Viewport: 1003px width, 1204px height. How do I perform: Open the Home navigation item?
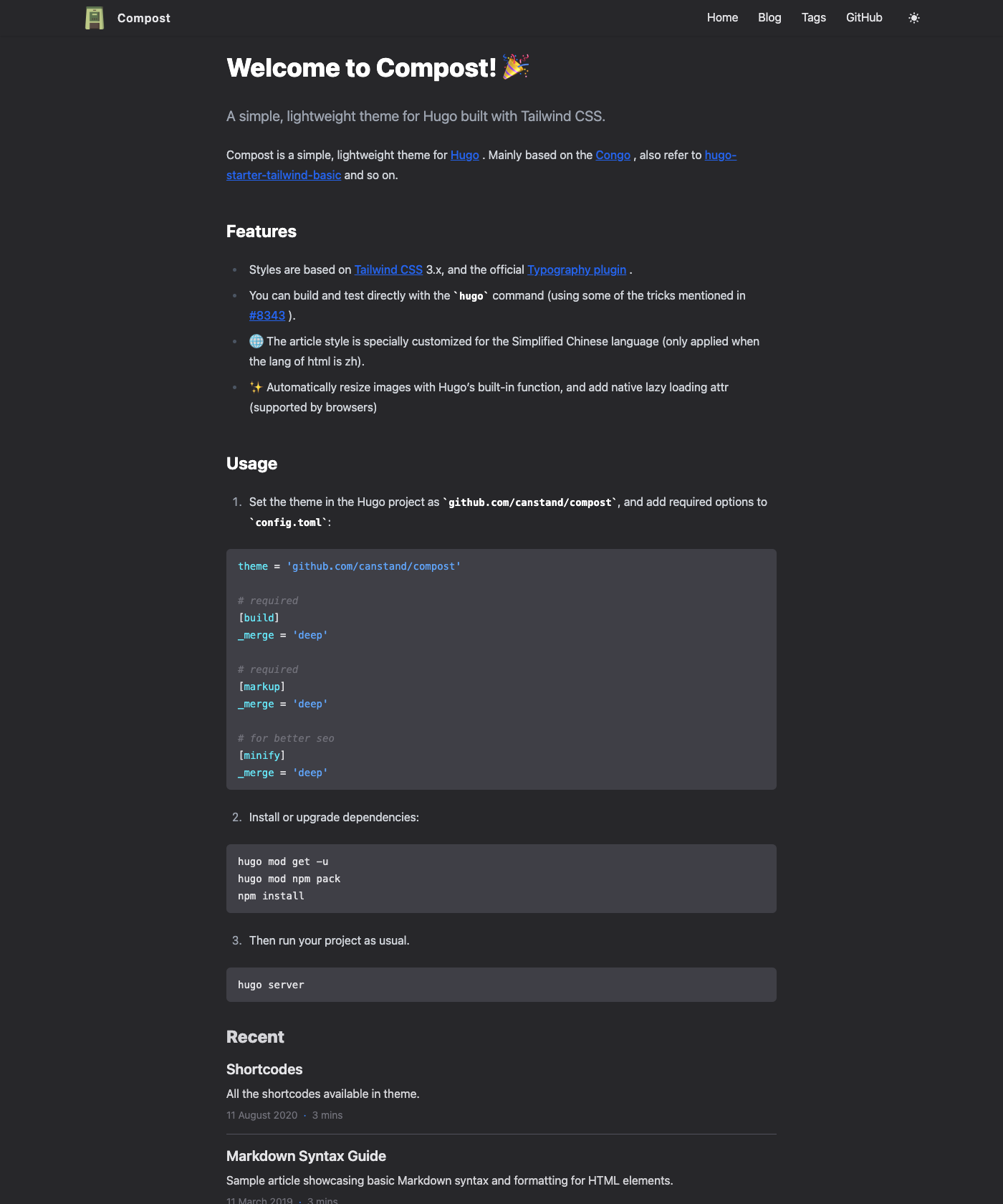[x=722, y=17]
